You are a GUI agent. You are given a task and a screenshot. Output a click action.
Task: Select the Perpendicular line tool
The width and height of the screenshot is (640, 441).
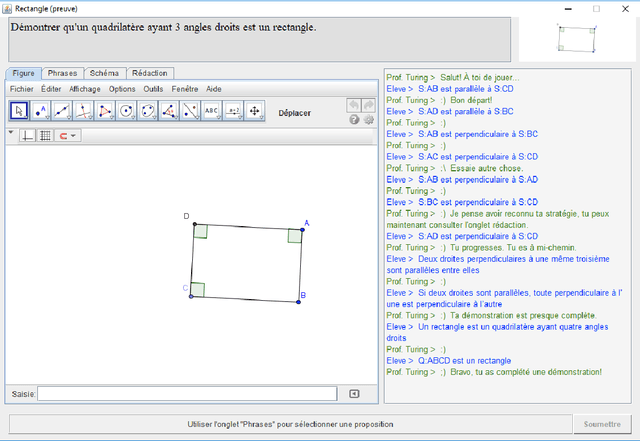83,110
